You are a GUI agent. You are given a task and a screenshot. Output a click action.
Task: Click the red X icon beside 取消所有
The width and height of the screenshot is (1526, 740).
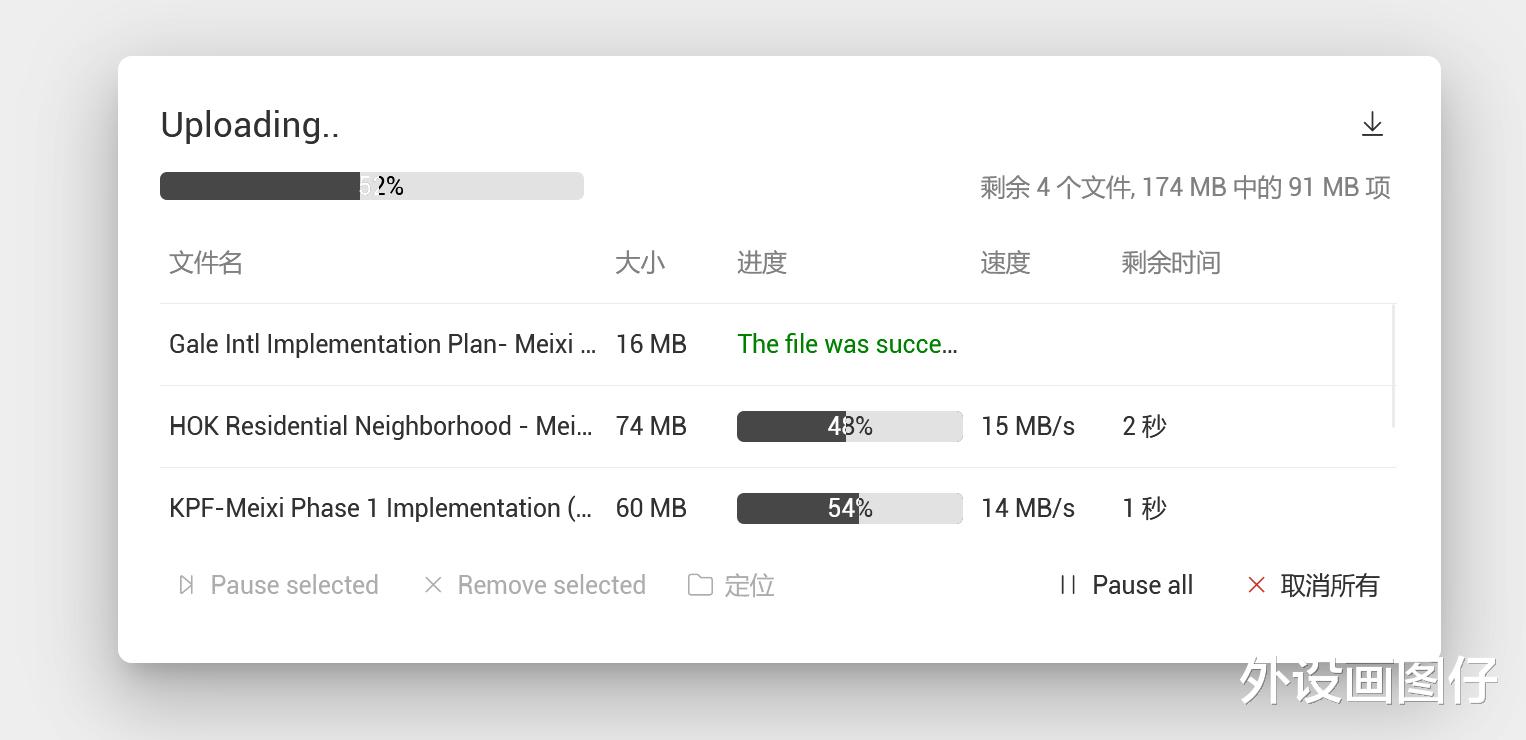1256,585
